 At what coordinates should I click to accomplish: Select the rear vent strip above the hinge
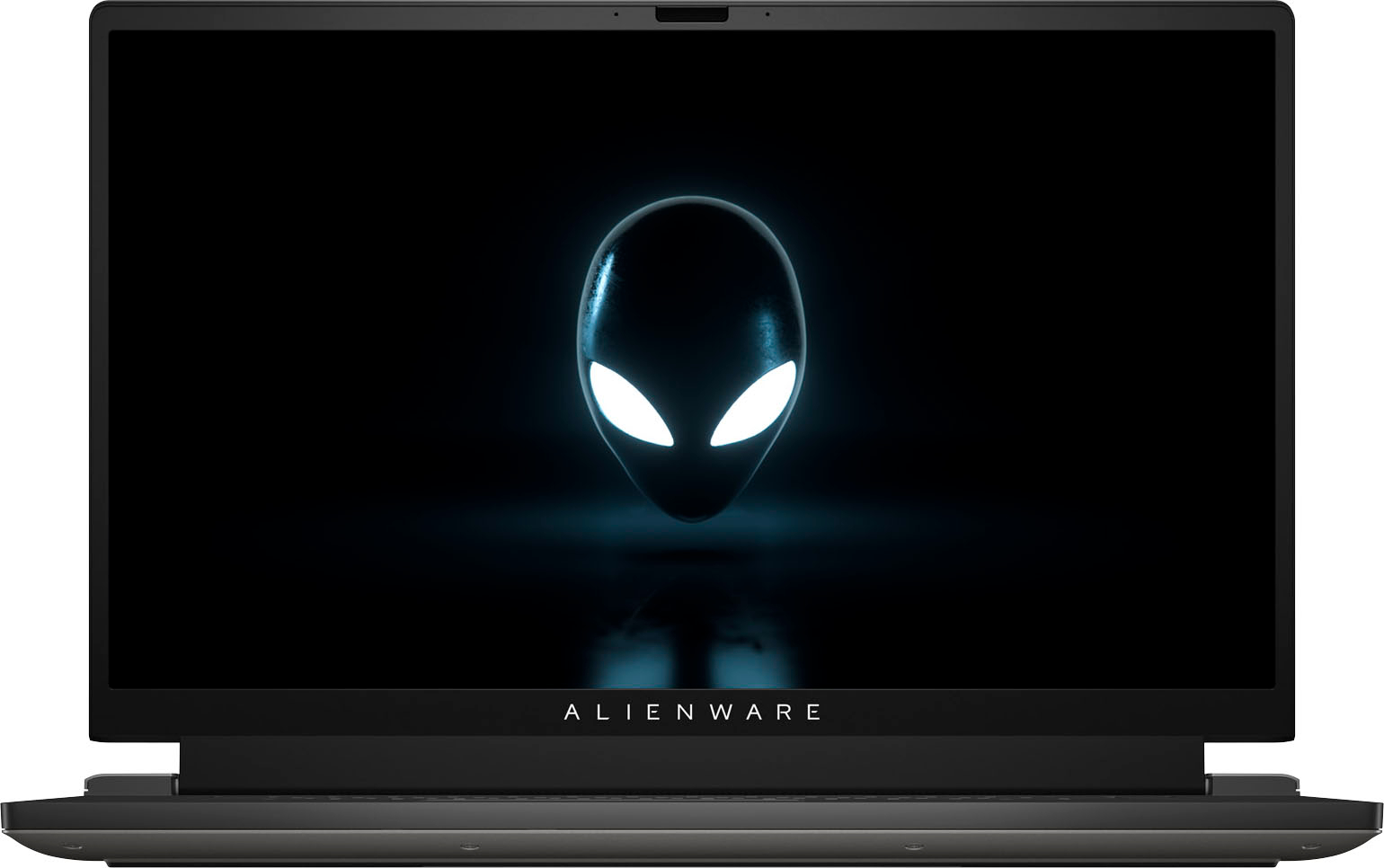(x=692, y=794)
